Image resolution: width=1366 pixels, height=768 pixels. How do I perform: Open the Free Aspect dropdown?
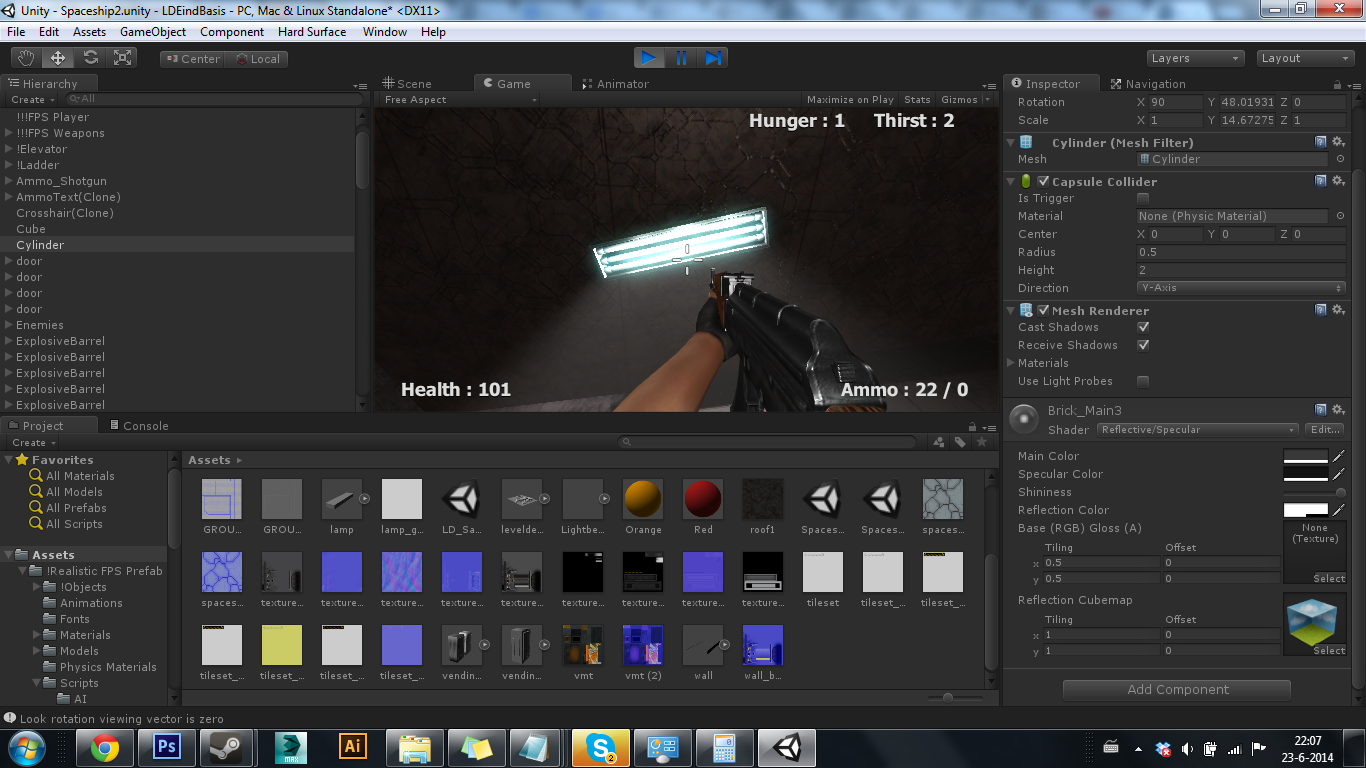tap(461, 100)
